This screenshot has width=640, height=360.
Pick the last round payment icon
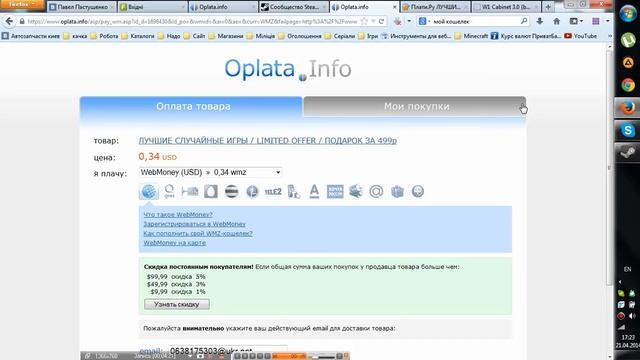point(418,191)
